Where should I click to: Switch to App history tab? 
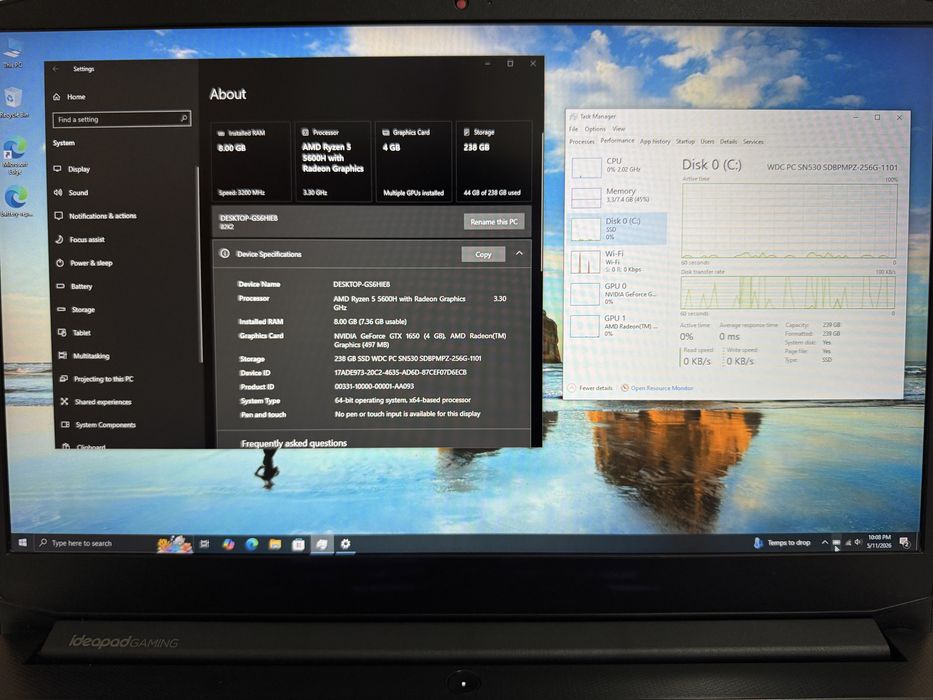(655, 142)
